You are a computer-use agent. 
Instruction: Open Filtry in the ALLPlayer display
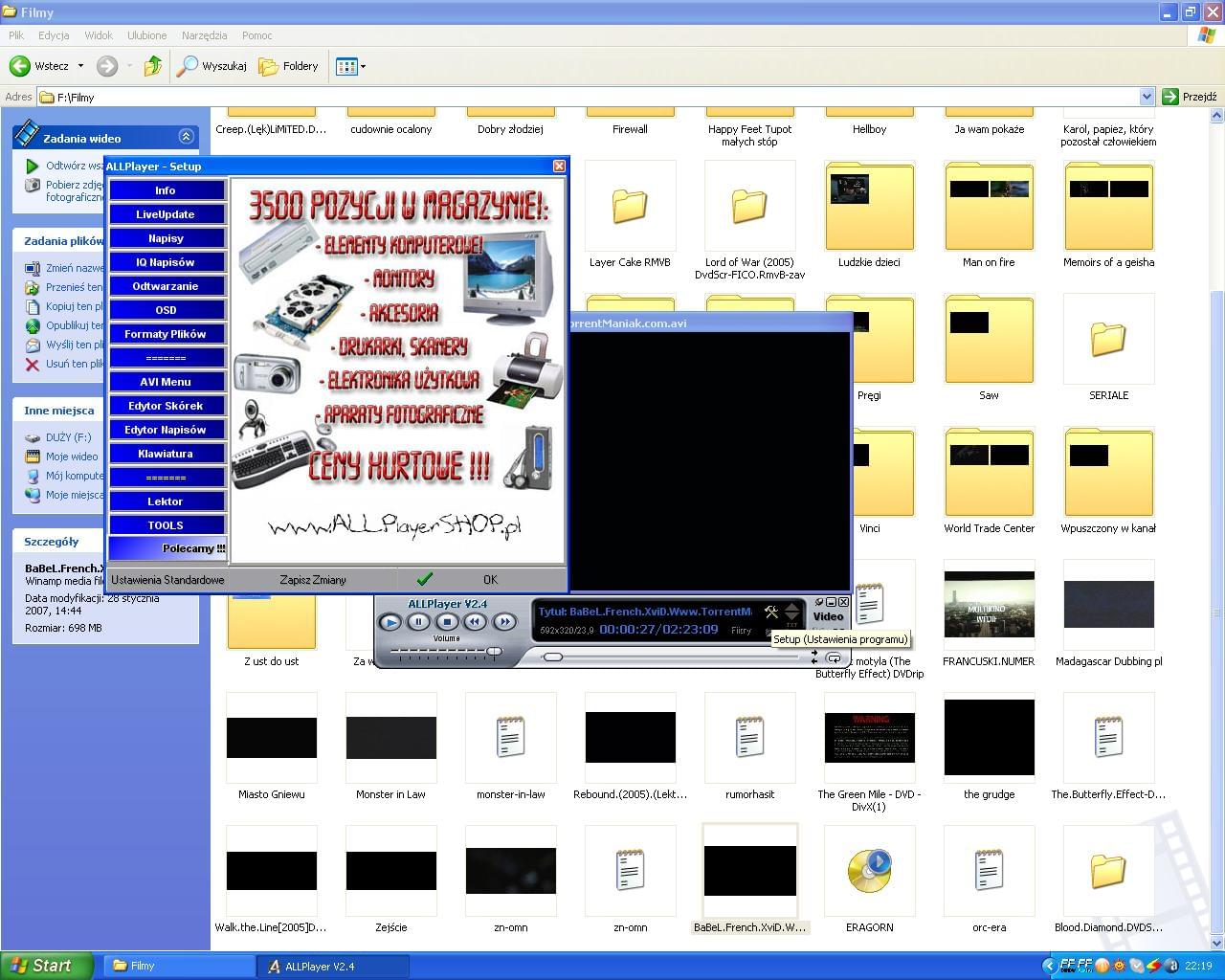coord(742,631)
